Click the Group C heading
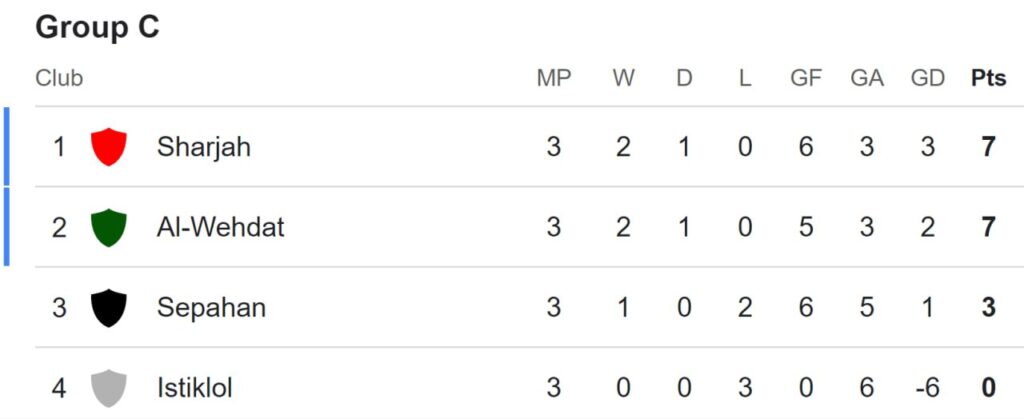 click(97, 27)
